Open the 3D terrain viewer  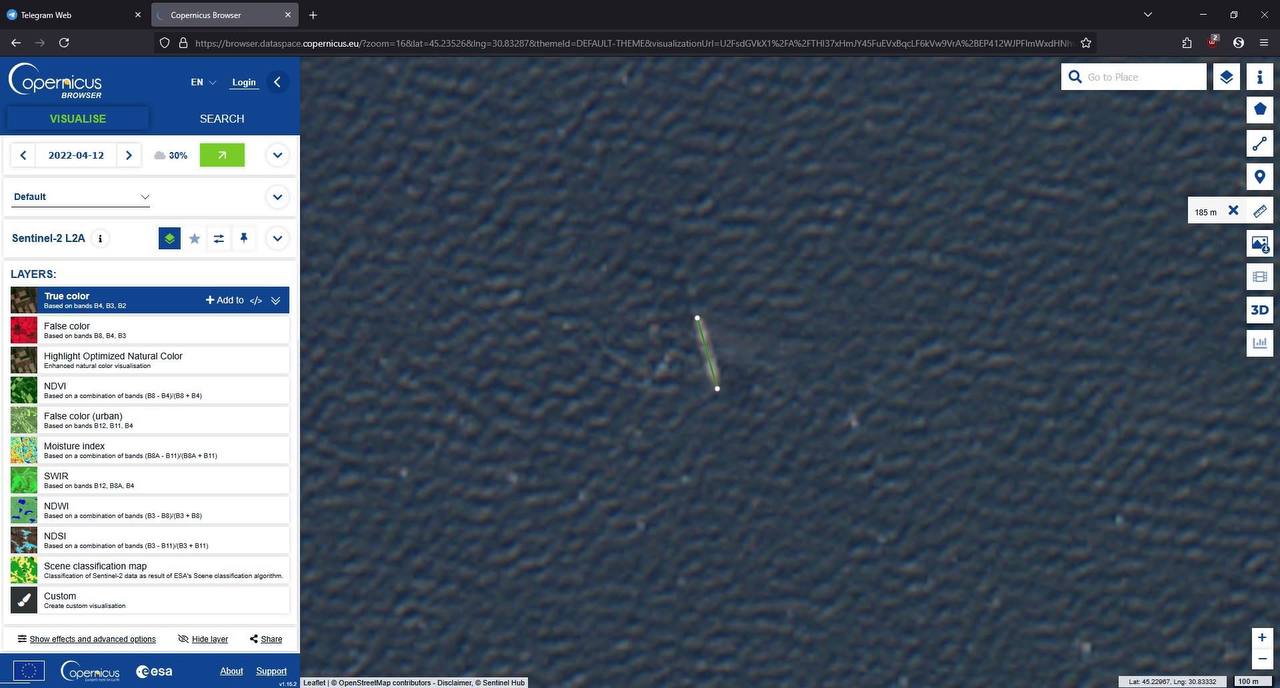tap(1259, 310)
